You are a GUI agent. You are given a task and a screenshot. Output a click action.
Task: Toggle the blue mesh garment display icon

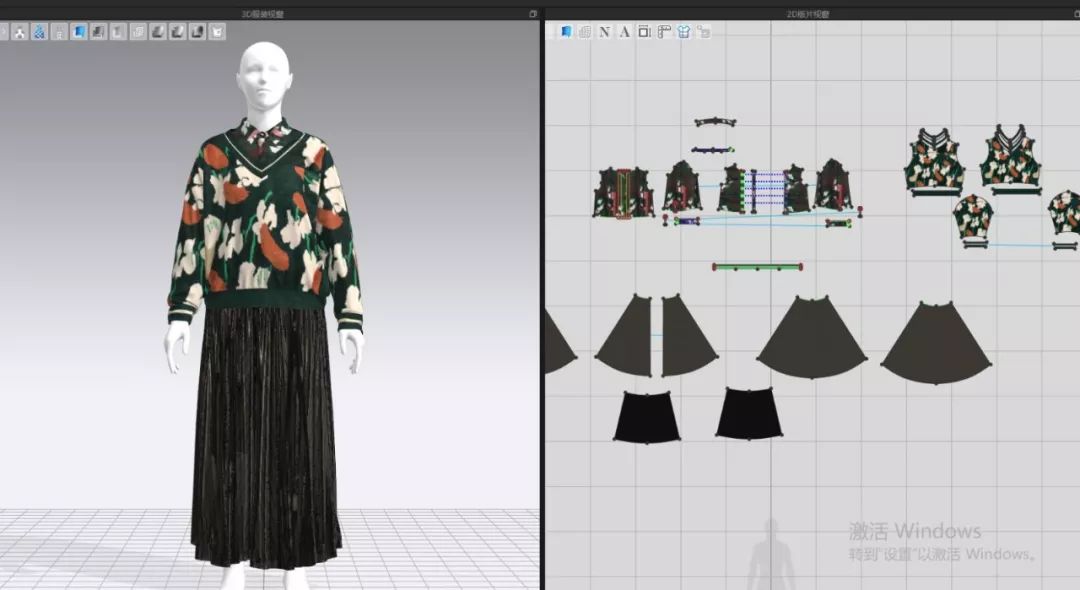coord(39,32)
